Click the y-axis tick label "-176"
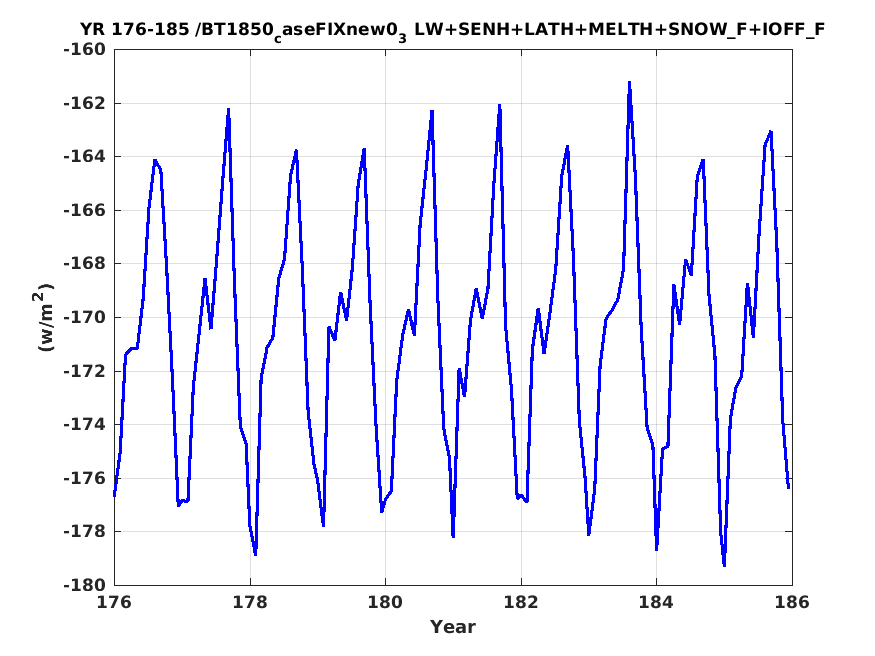Viewport: 875px width, 656px height. click(x=85, y=478)
